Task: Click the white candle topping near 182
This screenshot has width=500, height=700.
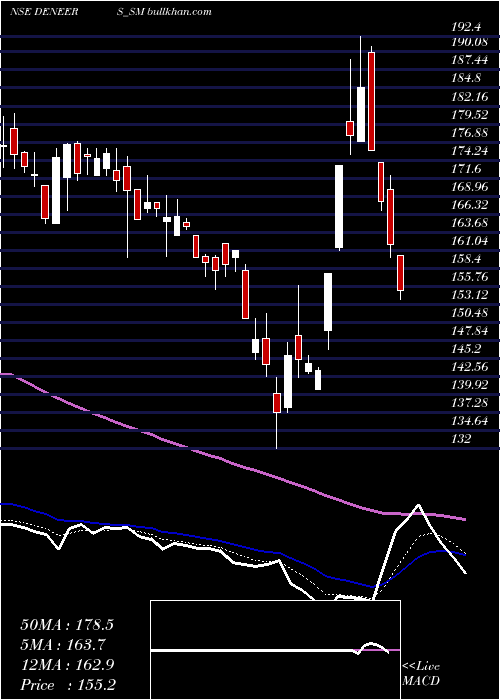Action: (361, 115)
